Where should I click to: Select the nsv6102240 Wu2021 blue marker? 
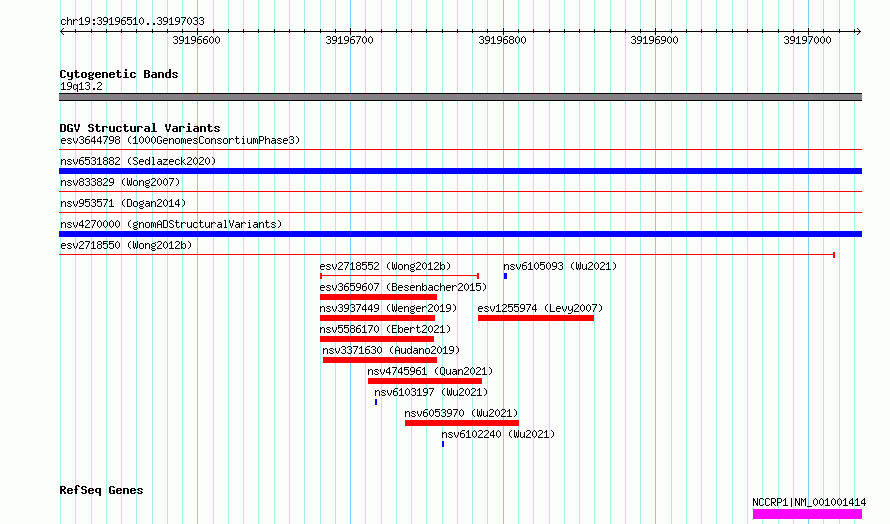tap(443, 444)
